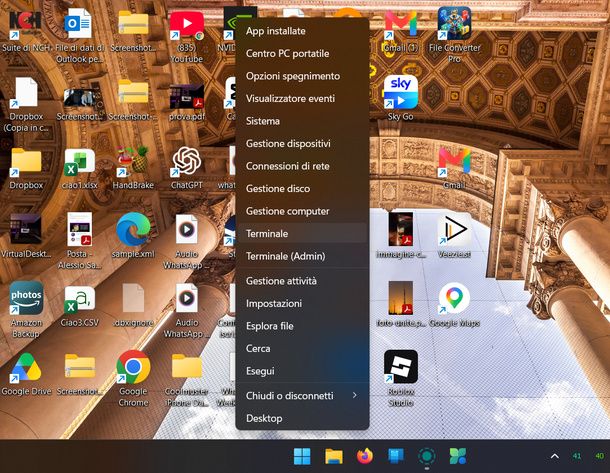Screen dimensions: 610x473
Task: Open the sample.xml Edge file icon
Action: pos(133,229)
